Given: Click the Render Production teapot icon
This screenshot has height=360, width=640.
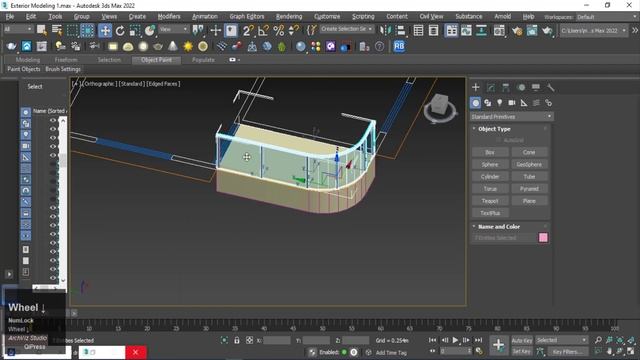Looking at the screenshot, I should [547, 31].
